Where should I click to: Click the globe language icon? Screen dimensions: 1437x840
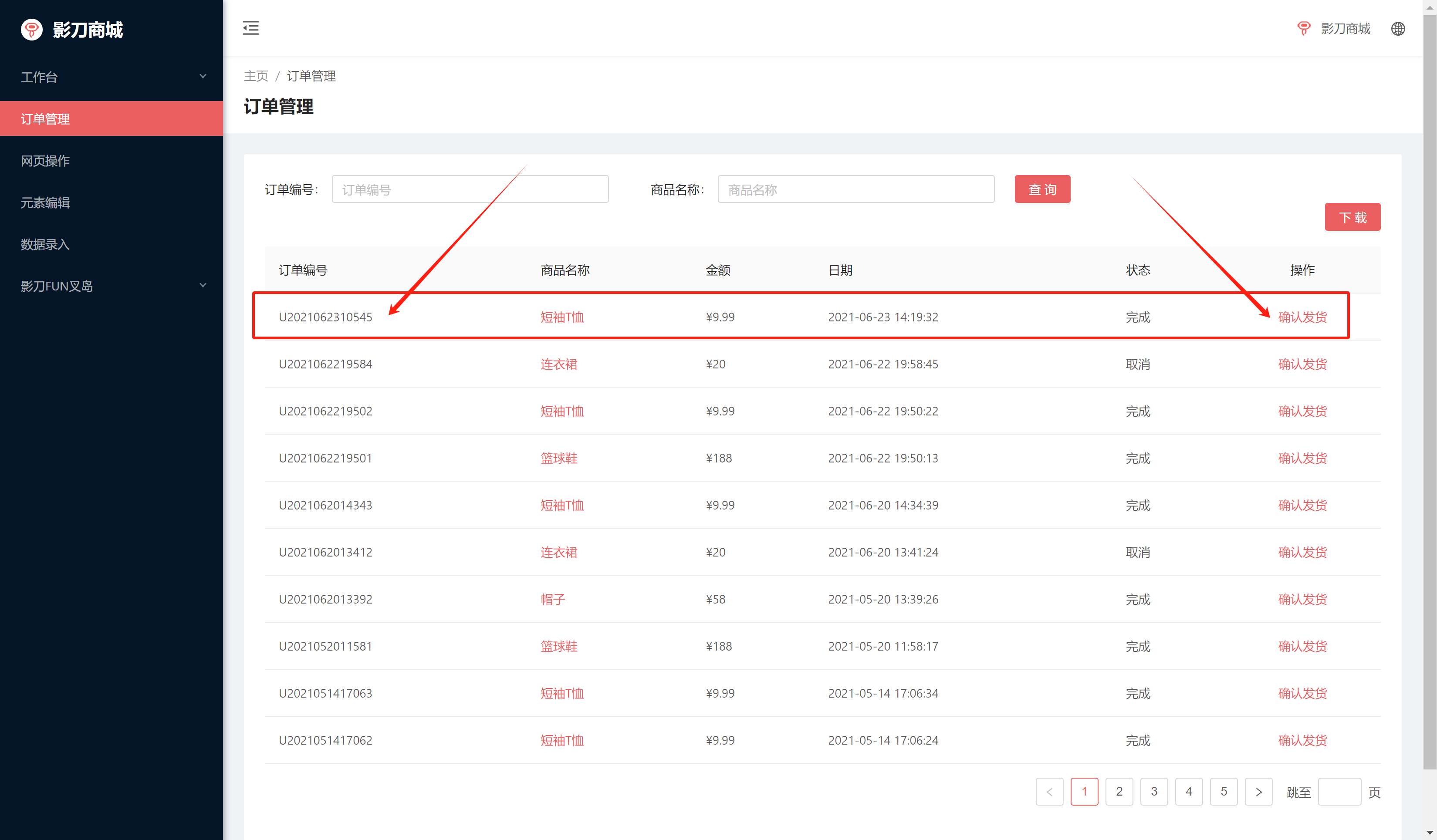click(x=1398, y=28)
